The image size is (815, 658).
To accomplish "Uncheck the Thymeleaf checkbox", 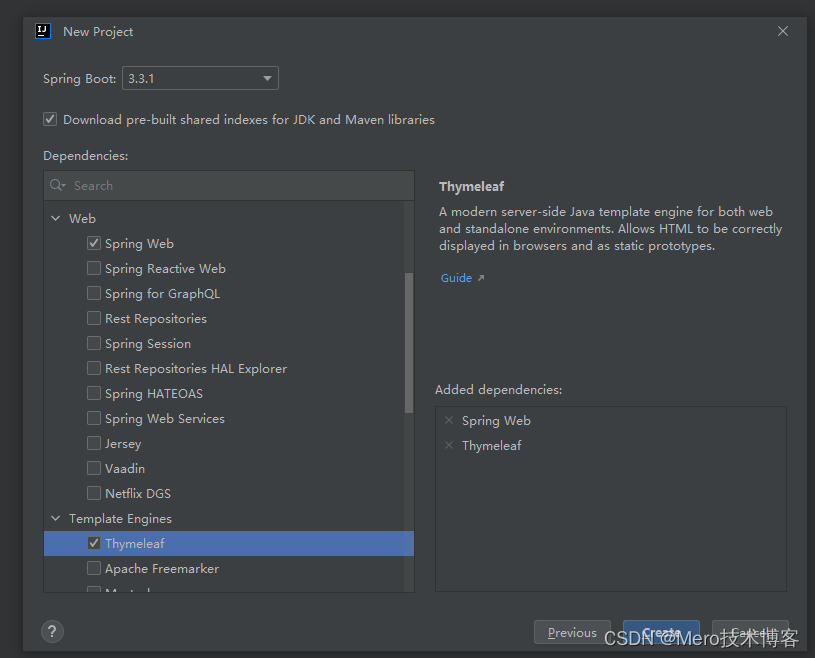I will (94, 543).
